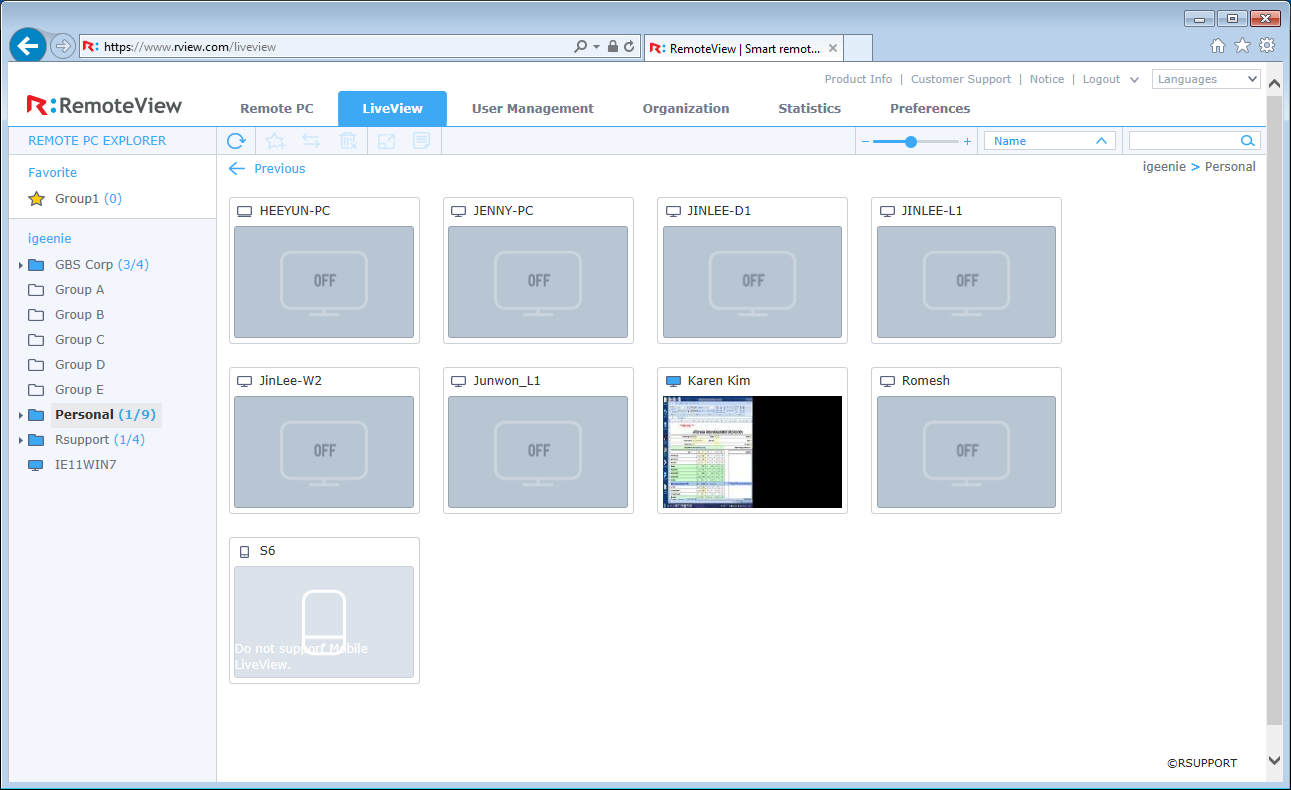The width and height of the screenshot is (1291, 790).
Task: Open the Karen Kim live screen thumbnail
Action: 753,452
